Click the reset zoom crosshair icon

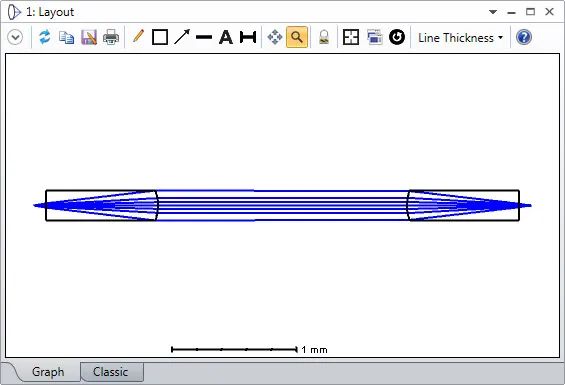(x=351, y=37)
